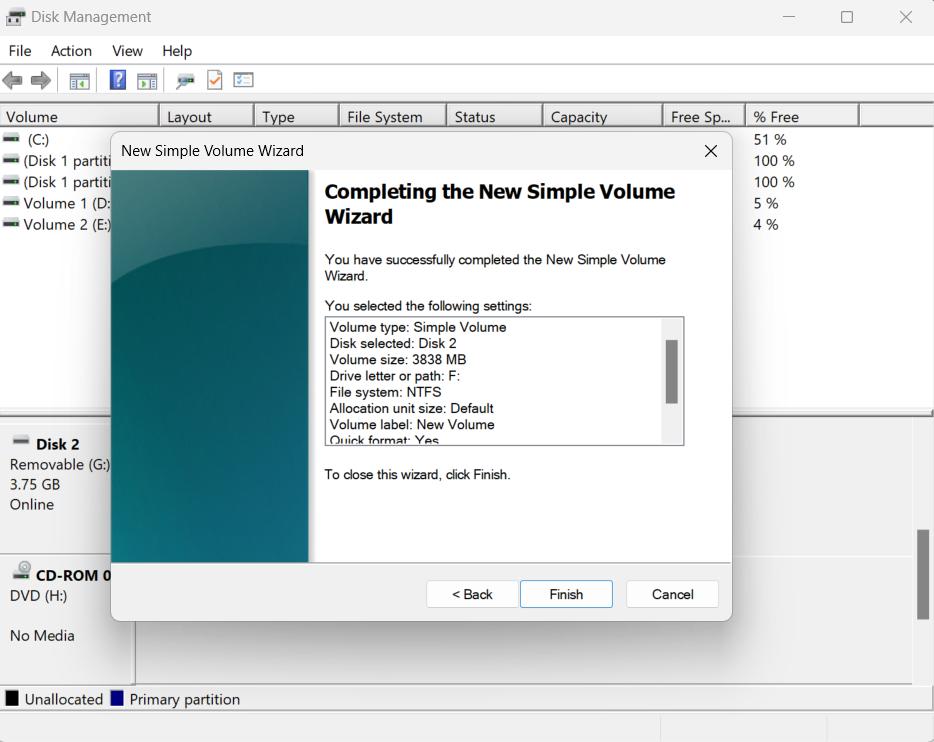Click the Rescan Disks toolbar icon
934x742 pixels.
tap(185, 81)
